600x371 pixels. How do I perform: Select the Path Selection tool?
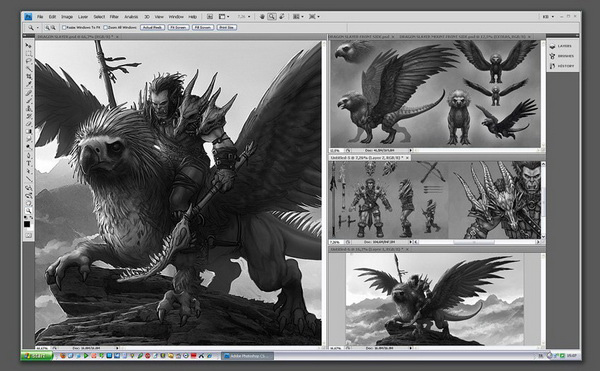tap(28, 171)
